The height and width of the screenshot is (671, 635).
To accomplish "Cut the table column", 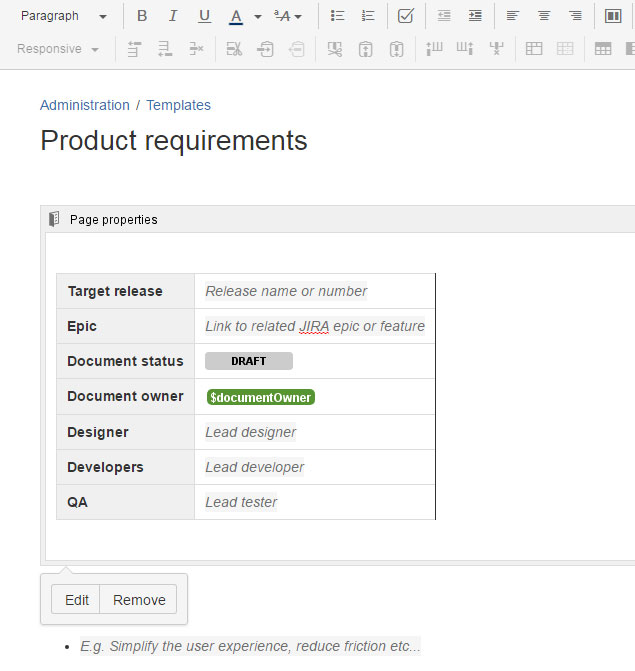I will (x=335, y=49).
